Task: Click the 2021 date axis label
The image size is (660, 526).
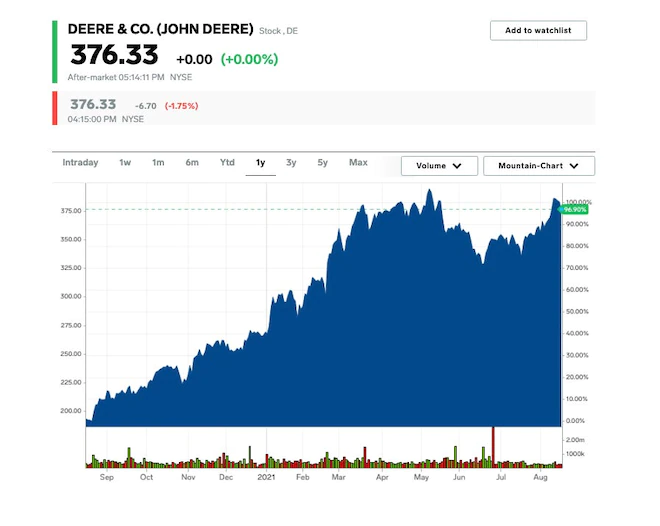Action: pyautogui.click(x=266, y=477)
